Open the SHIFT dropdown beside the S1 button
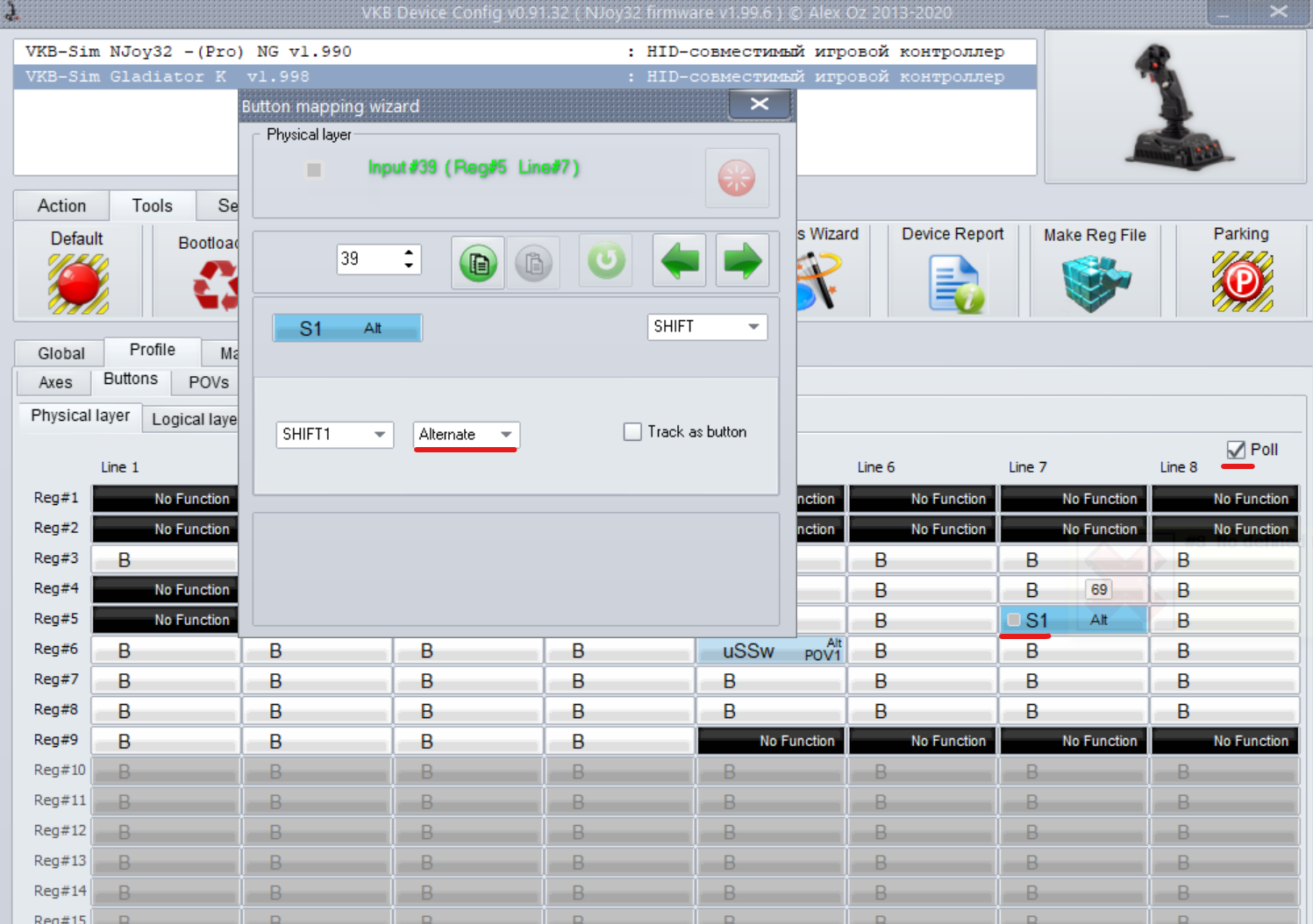 707,326
